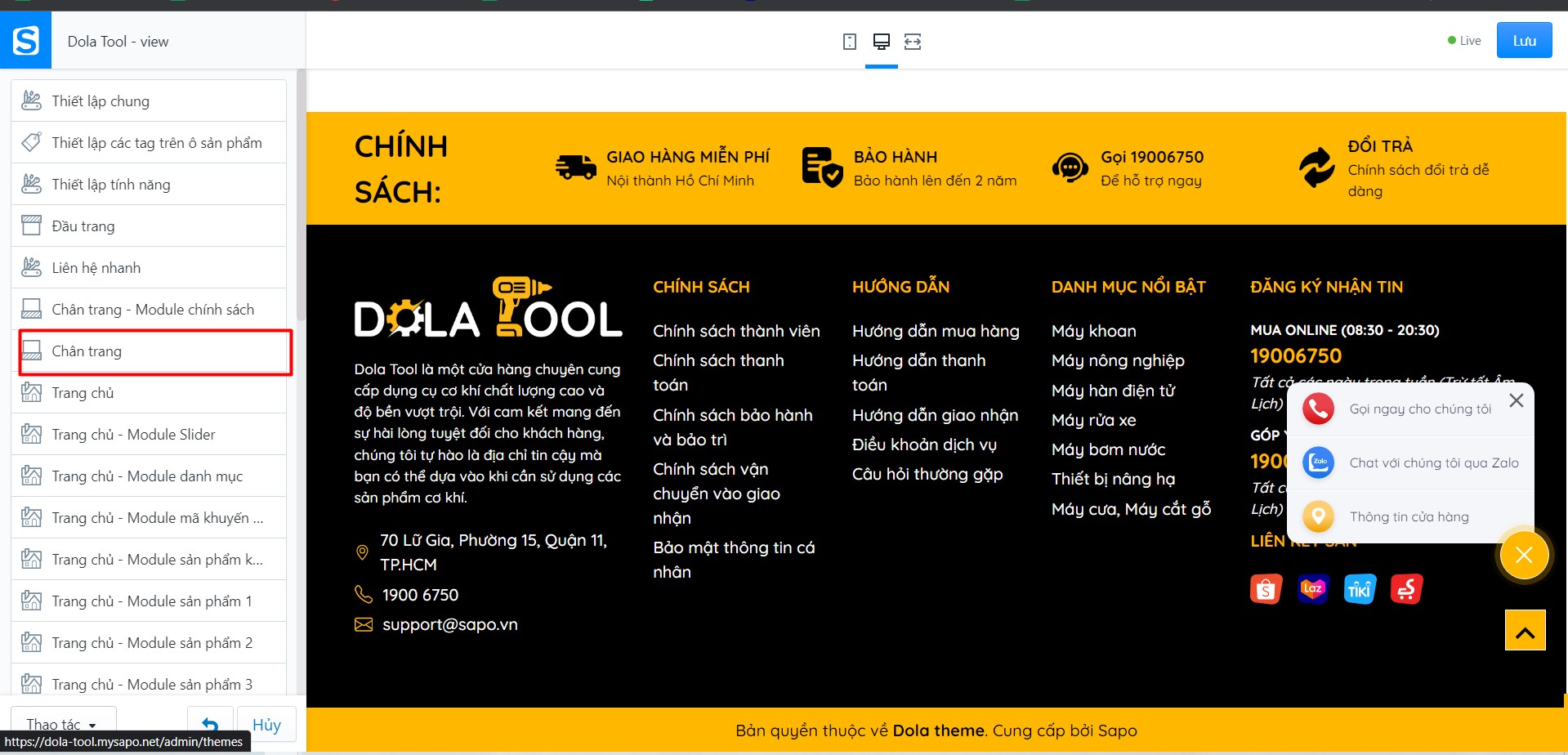The height and width of the screenshot is (755, 1568).
Task: Click the tag icon for product tags
Action: [32, 142]
